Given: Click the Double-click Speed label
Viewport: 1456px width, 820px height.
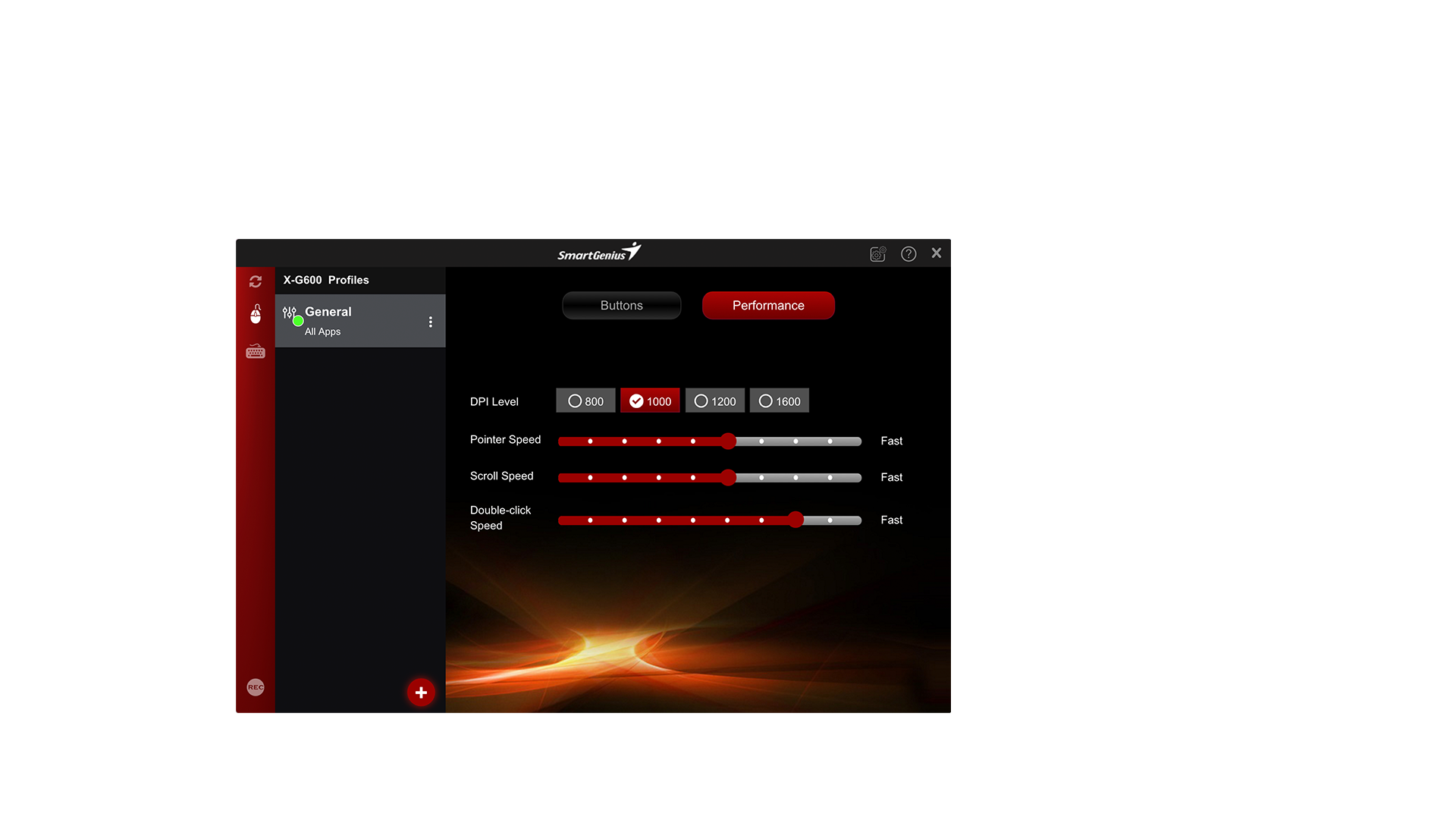Looking at the screenshot, I should (500, 517).
